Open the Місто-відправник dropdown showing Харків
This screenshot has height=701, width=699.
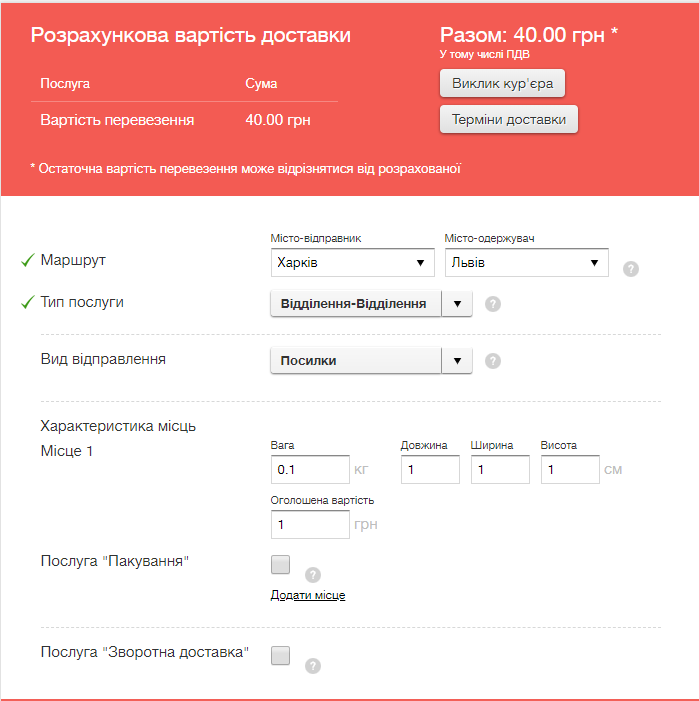pos(353,262)
